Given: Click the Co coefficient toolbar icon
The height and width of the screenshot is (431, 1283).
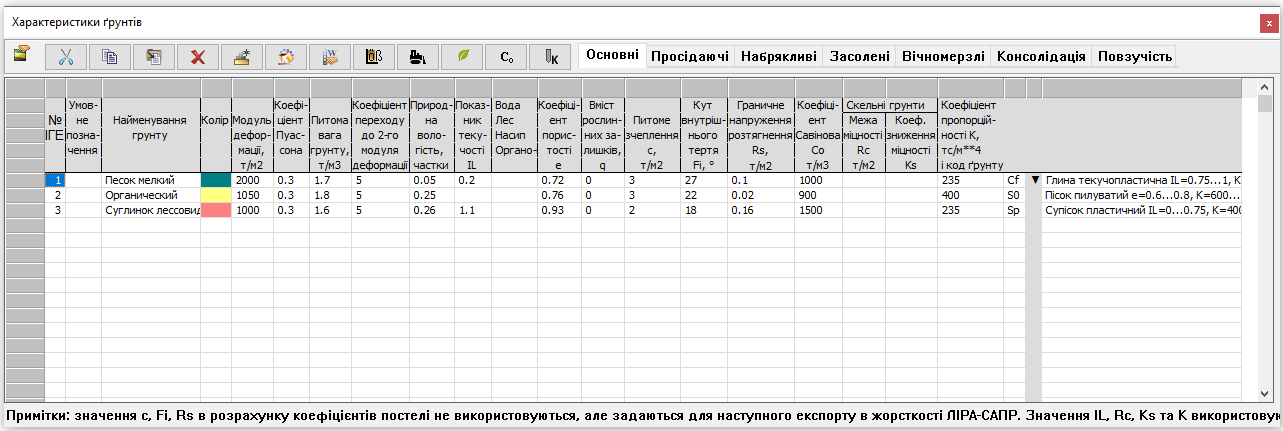Looking at the screenshot, I should click(x=506, y=57).
